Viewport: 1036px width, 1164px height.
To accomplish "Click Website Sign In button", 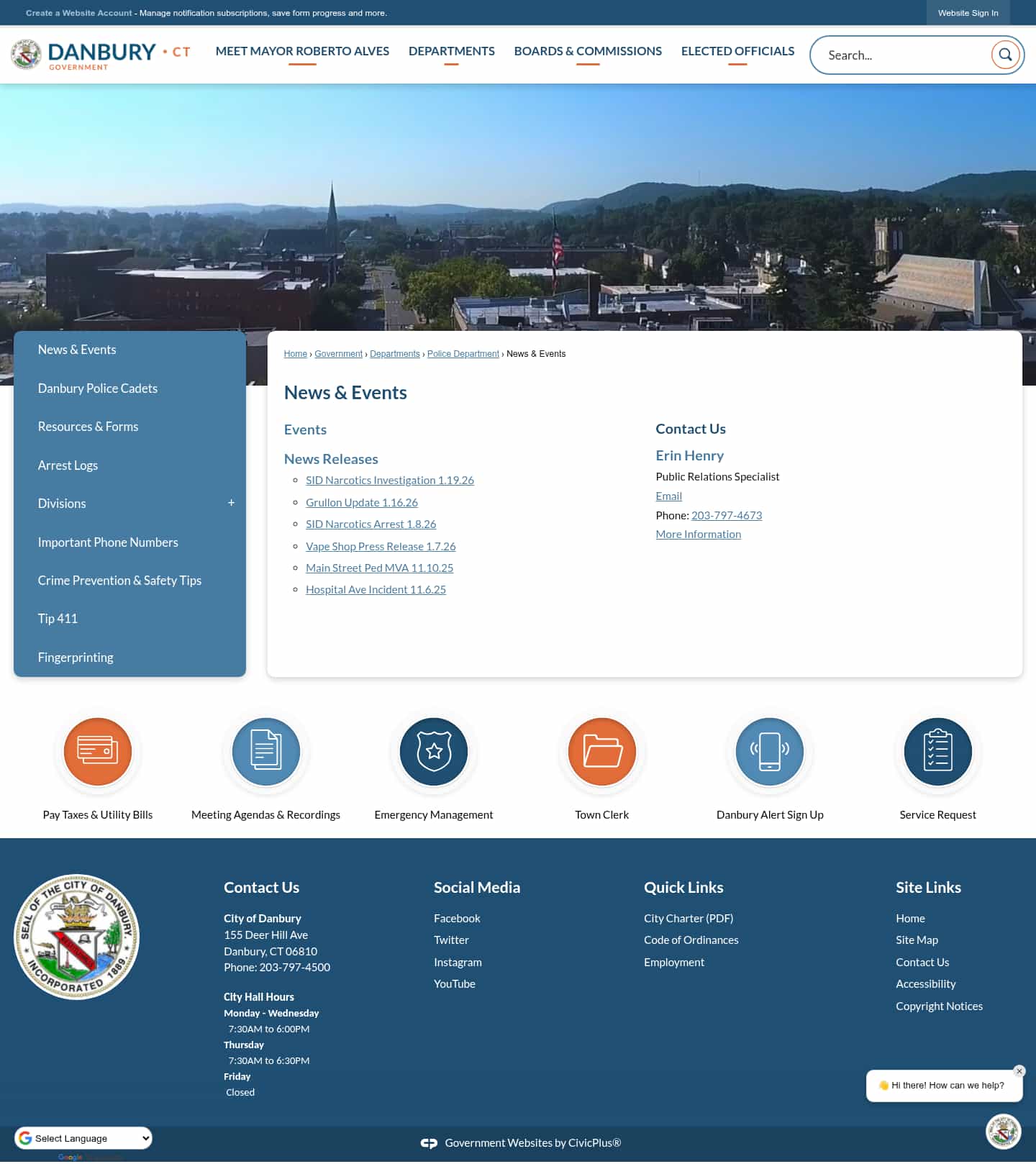I will [968, 13].
